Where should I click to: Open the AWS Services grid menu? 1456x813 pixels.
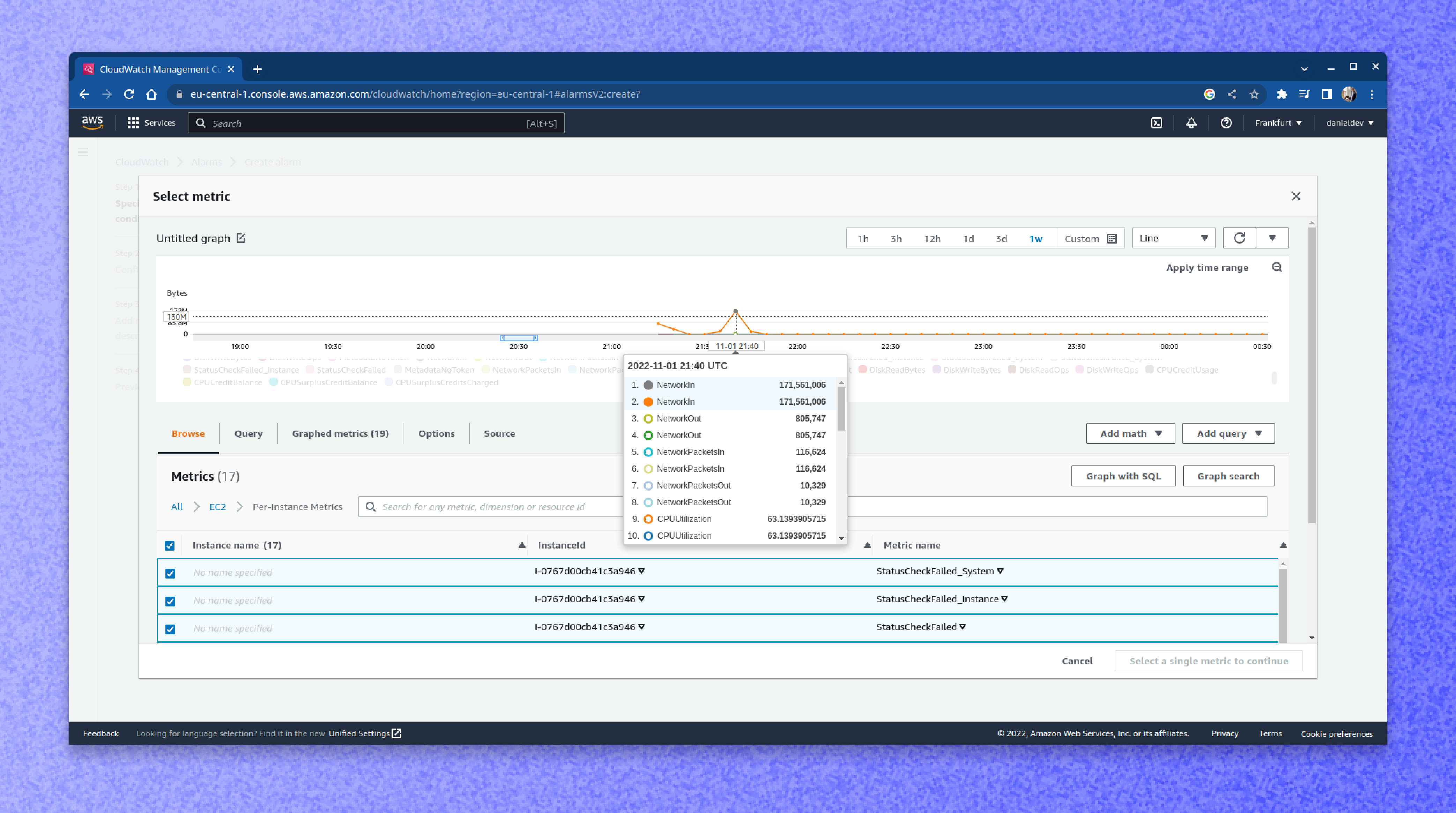point(133,122)
